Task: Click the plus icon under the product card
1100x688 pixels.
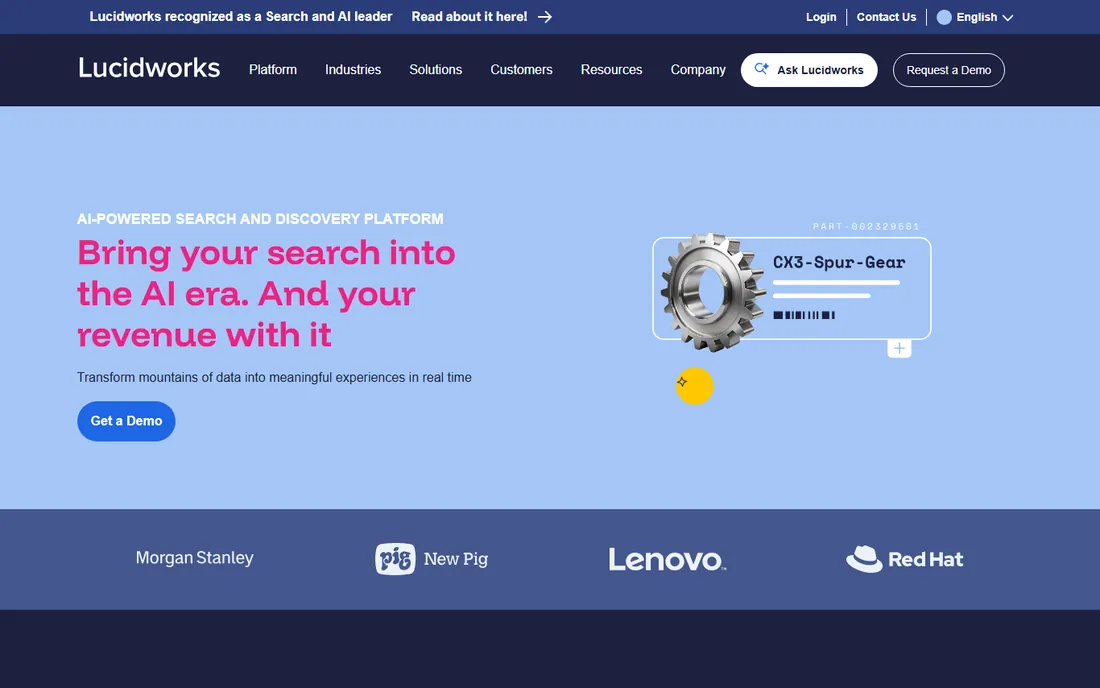Action: coord(899,348)
